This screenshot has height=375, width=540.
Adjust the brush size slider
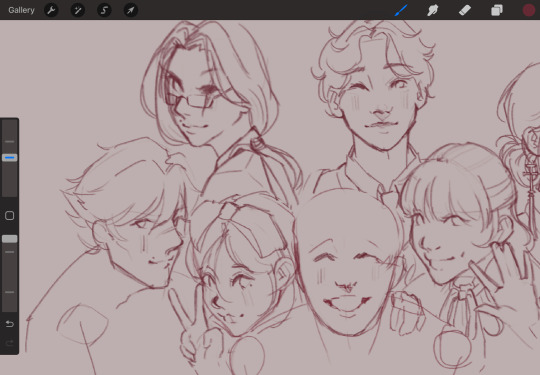tap(10, 158)
